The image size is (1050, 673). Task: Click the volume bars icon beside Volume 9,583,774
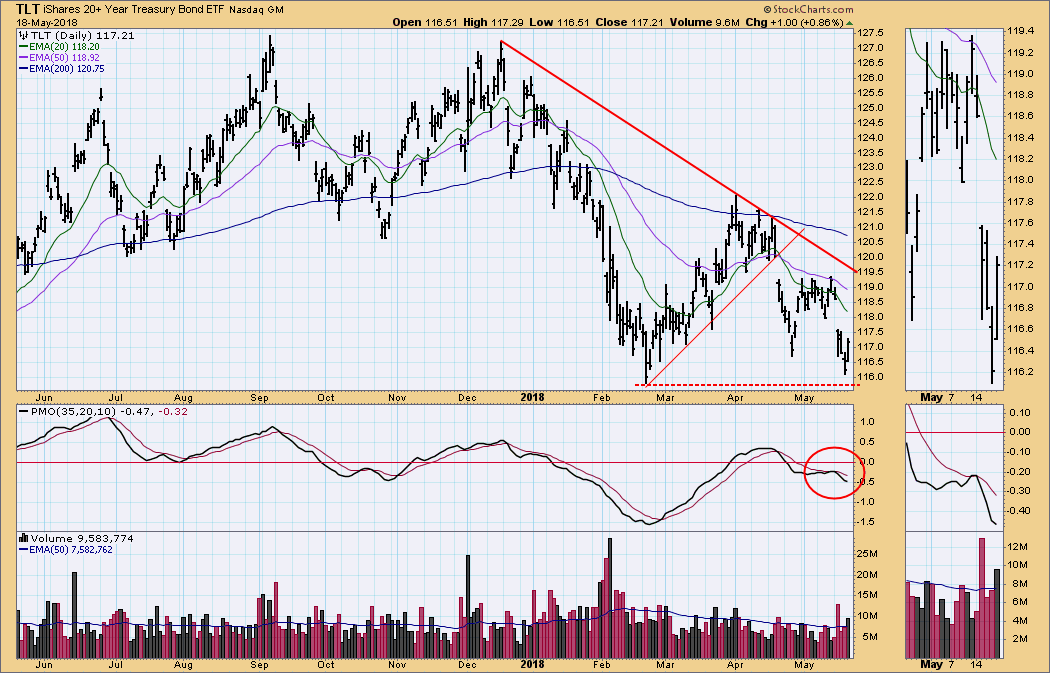(x=23, y=538)
